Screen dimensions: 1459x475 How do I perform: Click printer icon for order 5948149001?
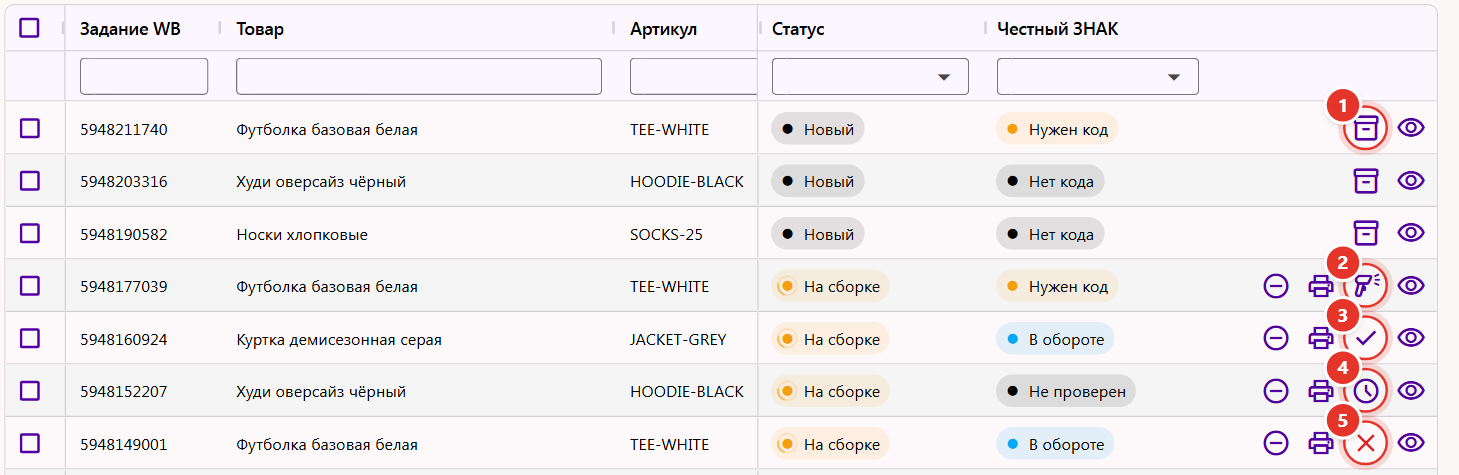1321,442
